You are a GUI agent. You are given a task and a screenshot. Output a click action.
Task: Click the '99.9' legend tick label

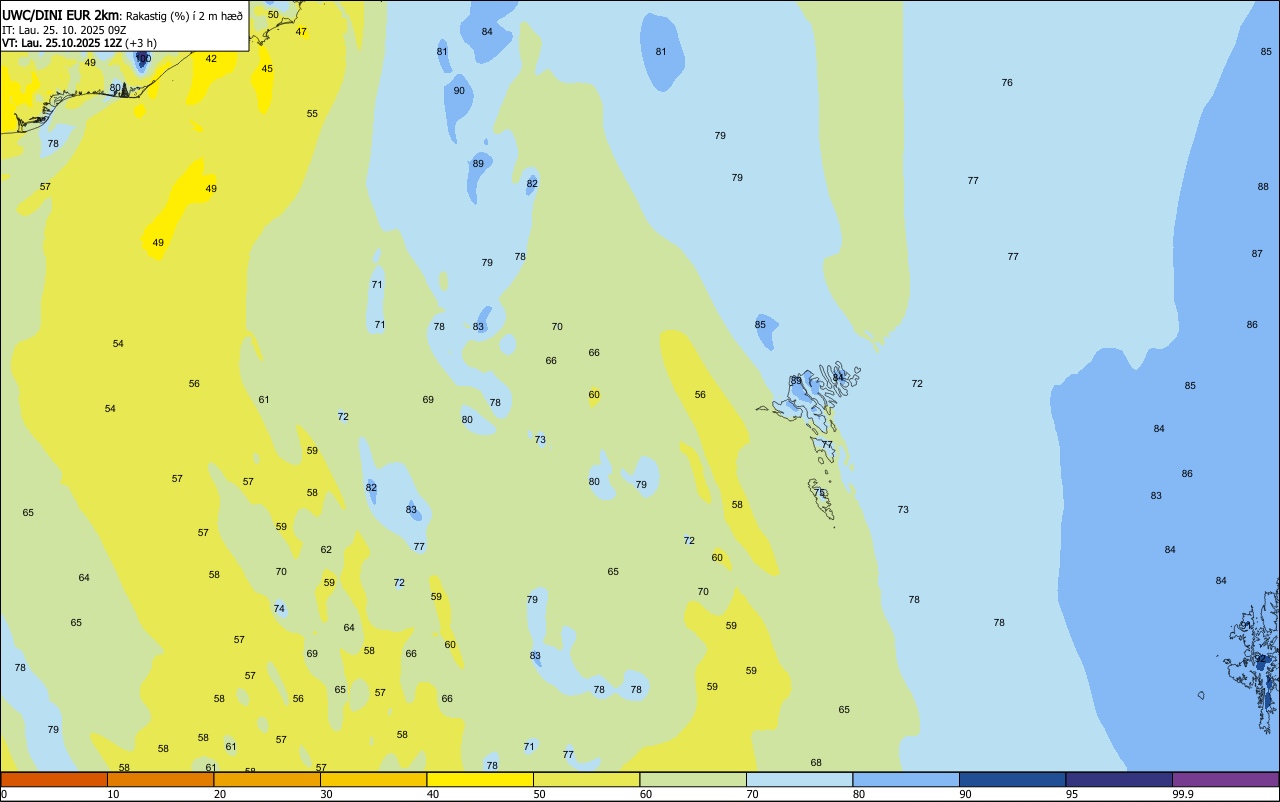(1183, 794)
